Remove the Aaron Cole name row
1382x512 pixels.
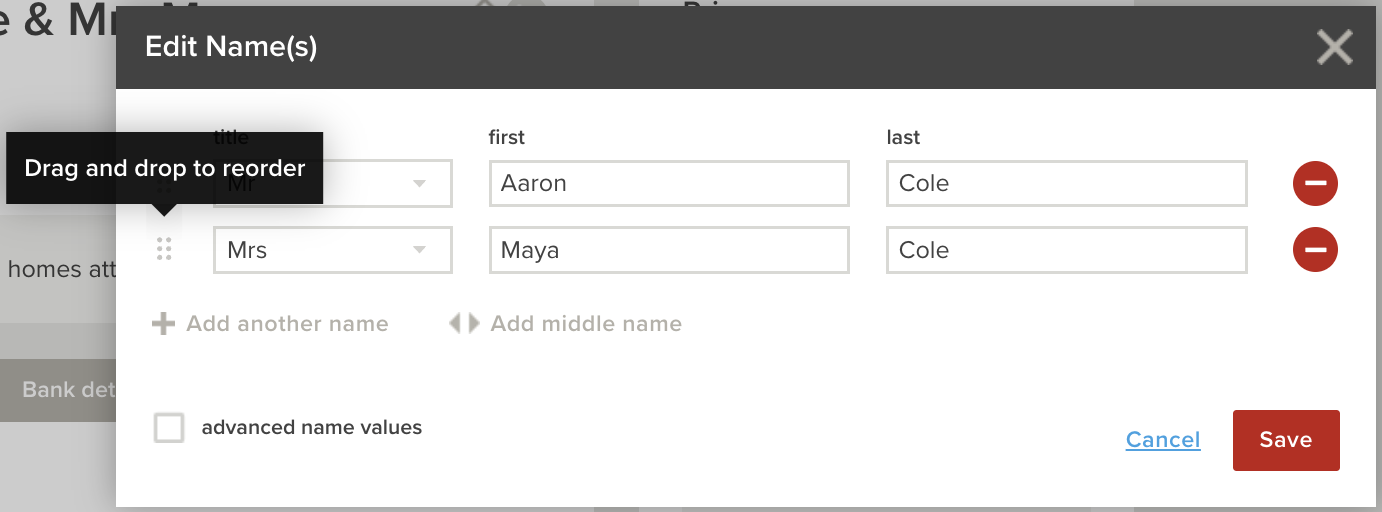[x=1315, y=183]
